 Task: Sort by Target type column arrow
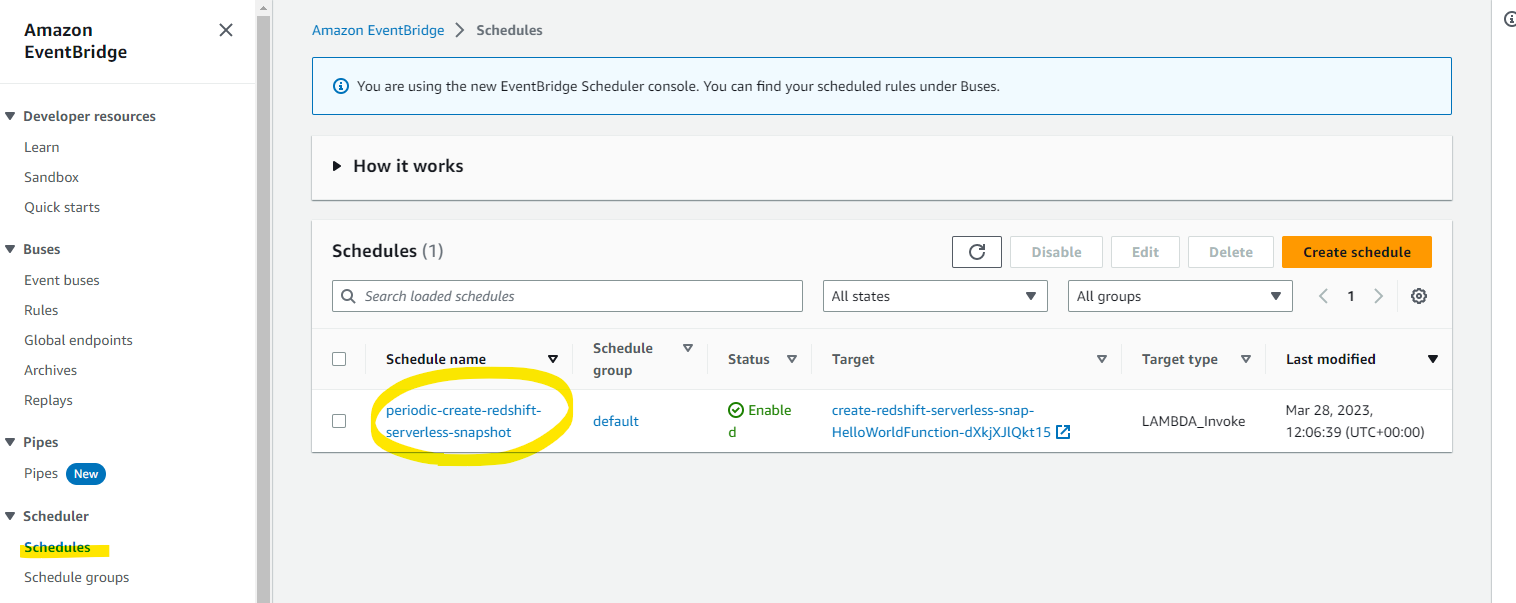[1246, 359]
